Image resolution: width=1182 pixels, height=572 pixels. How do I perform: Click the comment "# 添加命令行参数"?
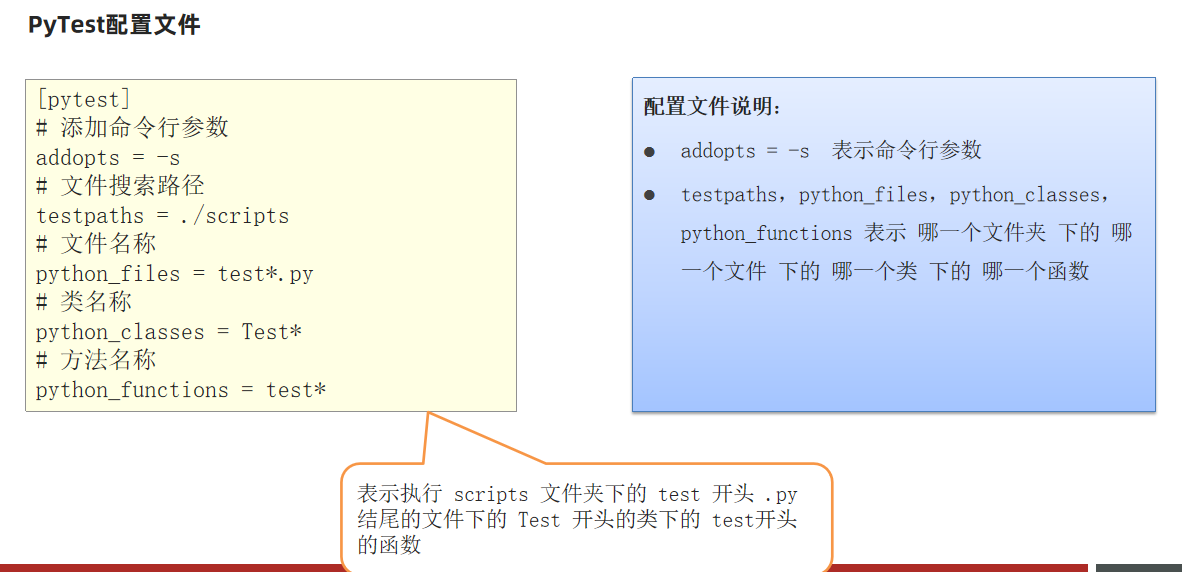click(132, 128)
